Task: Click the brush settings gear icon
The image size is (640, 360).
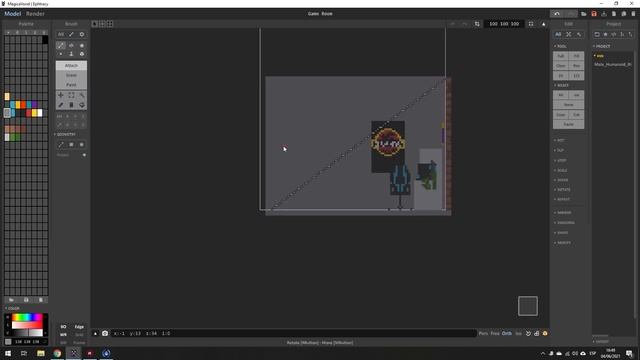Action: click(x=82, y=34)
